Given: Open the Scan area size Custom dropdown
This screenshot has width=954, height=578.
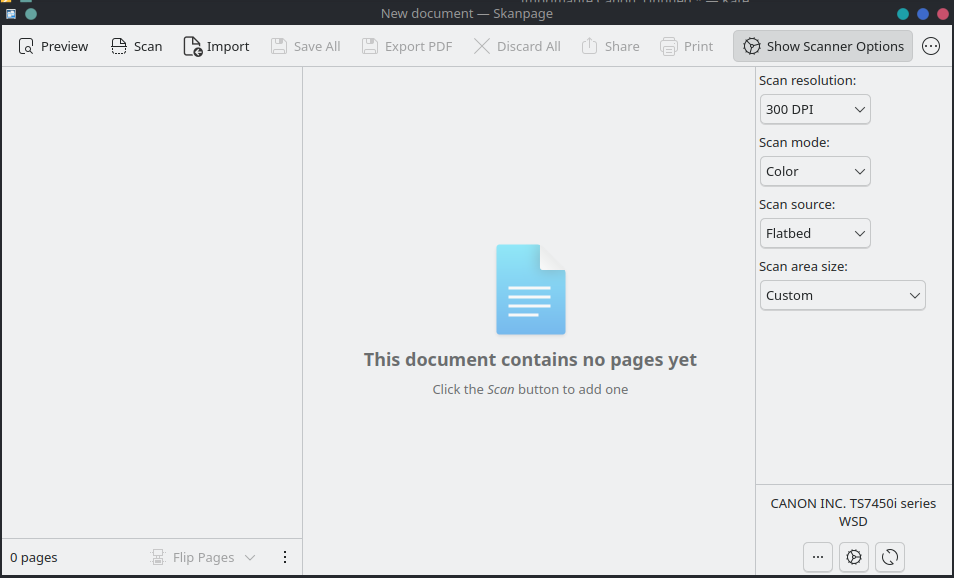Looking at the screenshot, I should 842,295.
